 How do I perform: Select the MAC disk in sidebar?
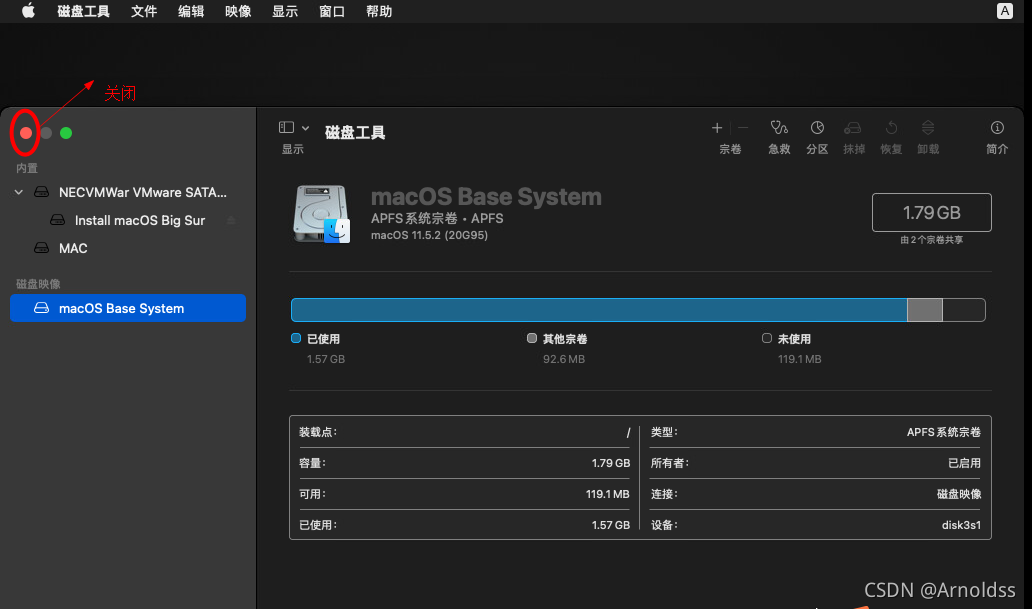click(128, 248)
